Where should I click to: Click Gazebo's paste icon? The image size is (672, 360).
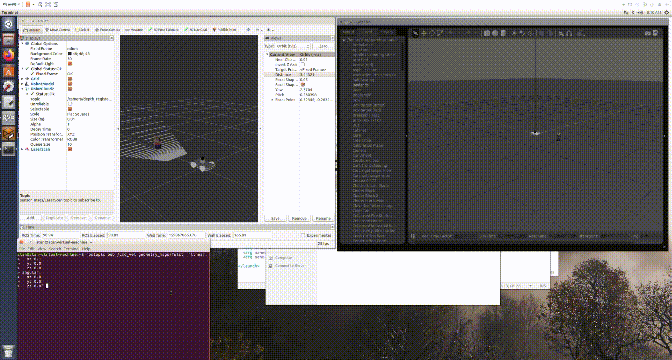pos(550,33)
